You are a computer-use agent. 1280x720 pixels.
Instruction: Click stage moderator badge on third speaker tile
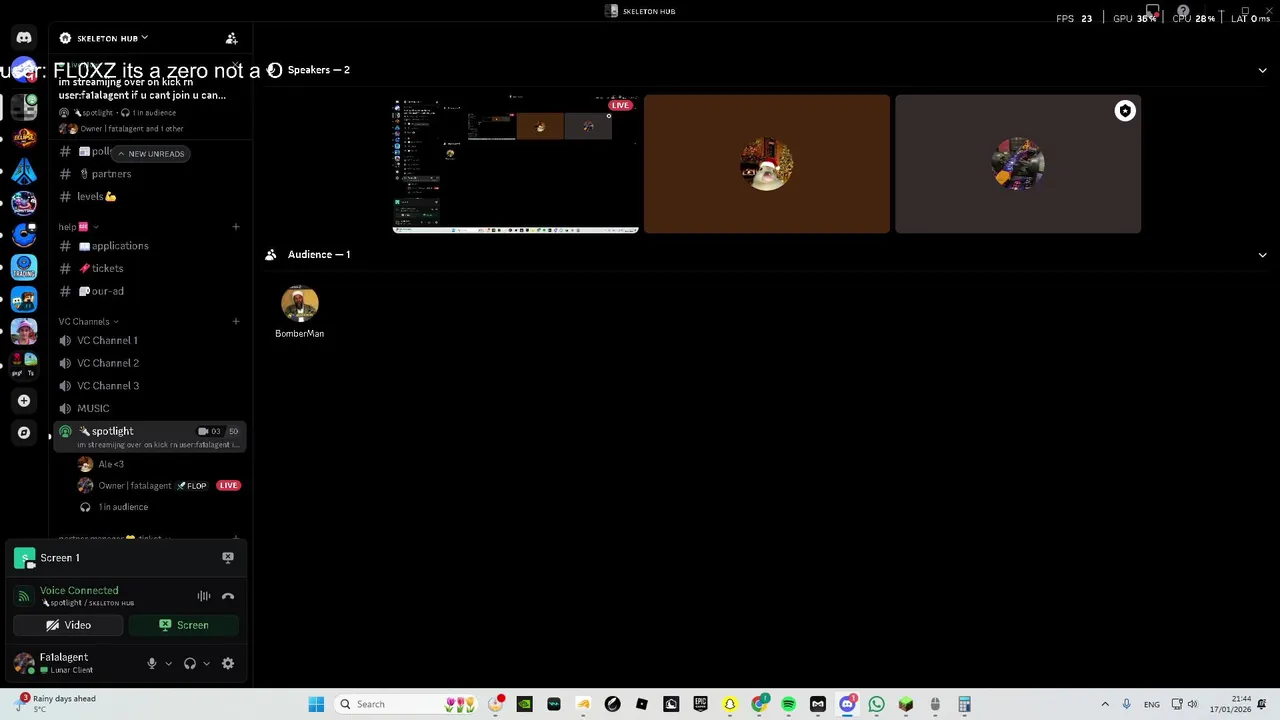1125,111
